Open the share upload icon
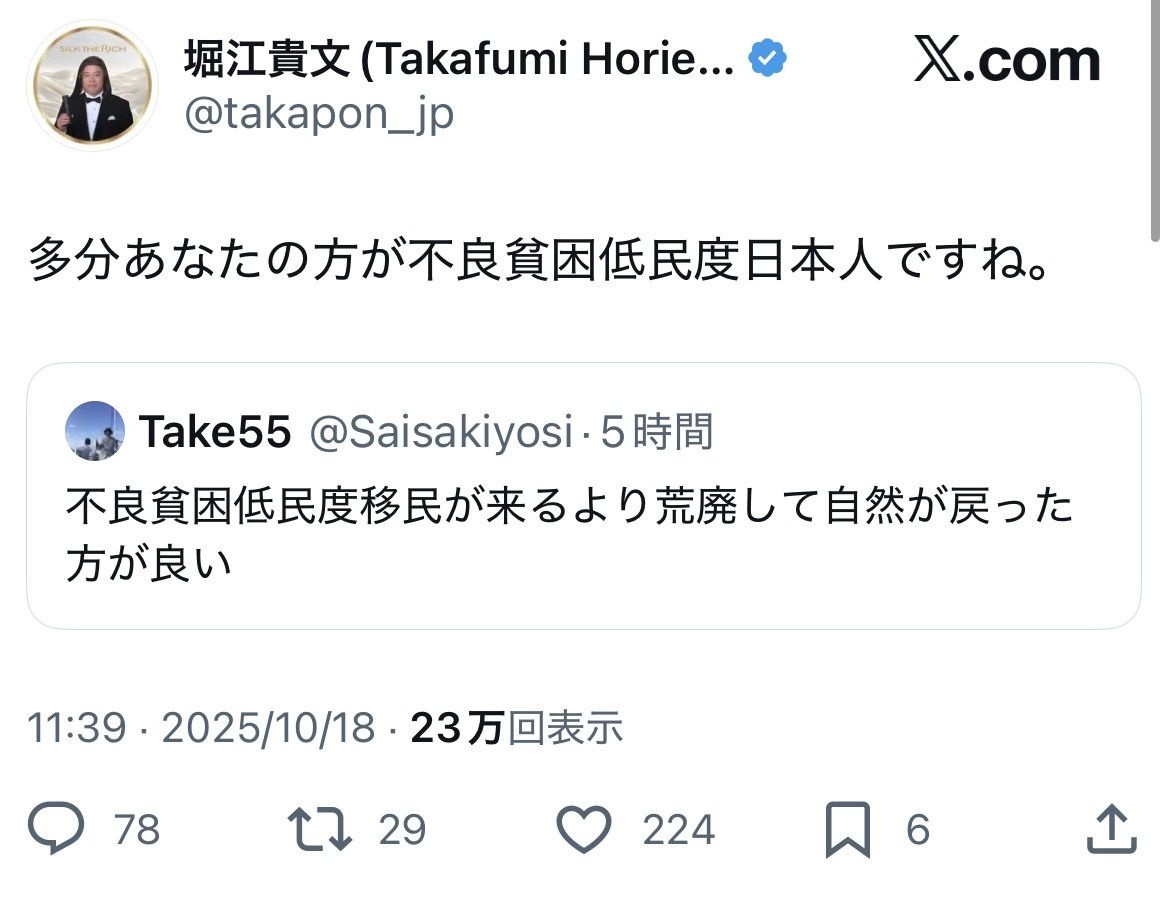This screenshot has height=900, width=1169. tap(1110, 830)
